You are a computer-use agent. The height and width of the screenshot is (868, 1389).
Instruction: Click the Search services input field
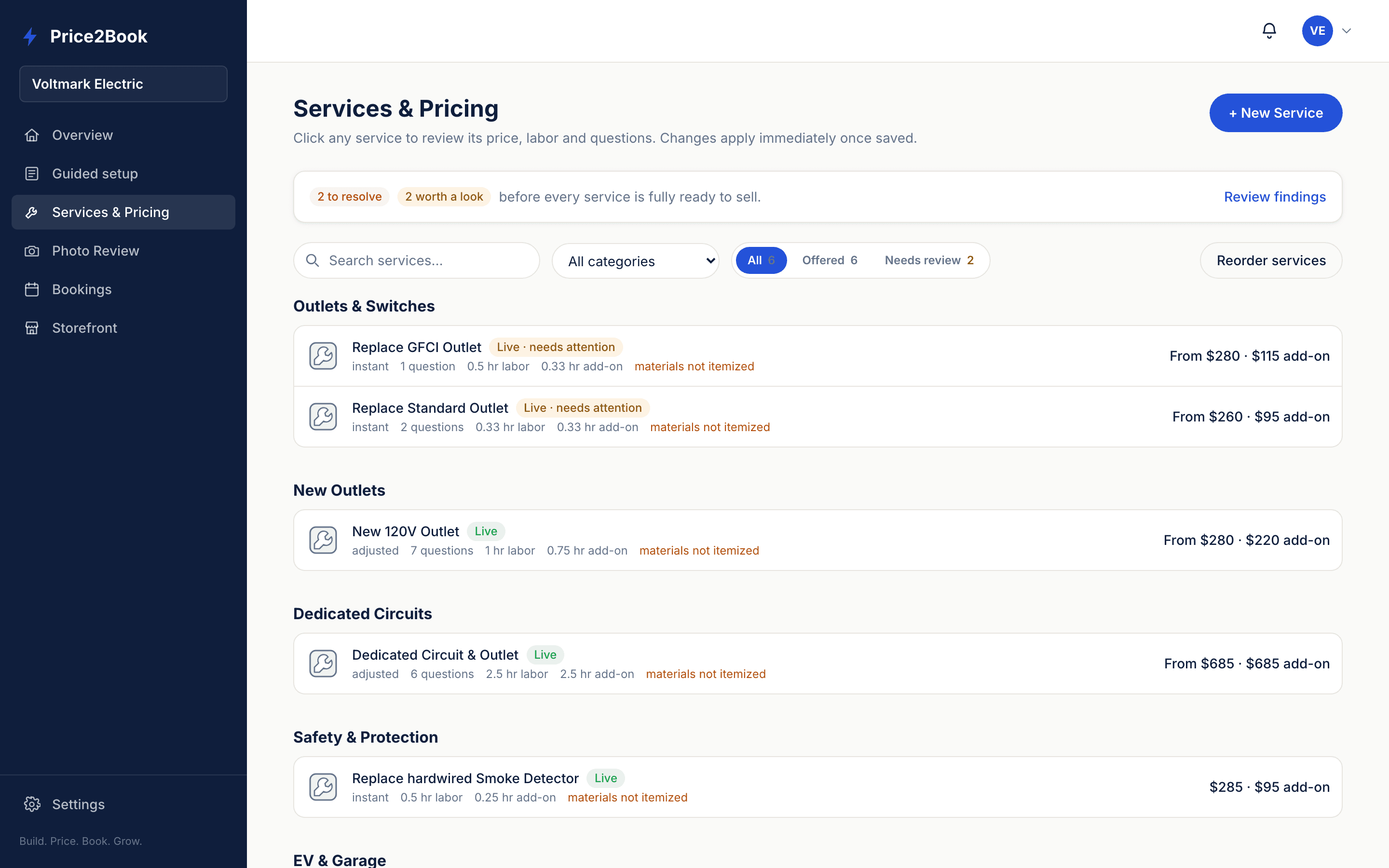pyautogui.click(x=416, y=260)
